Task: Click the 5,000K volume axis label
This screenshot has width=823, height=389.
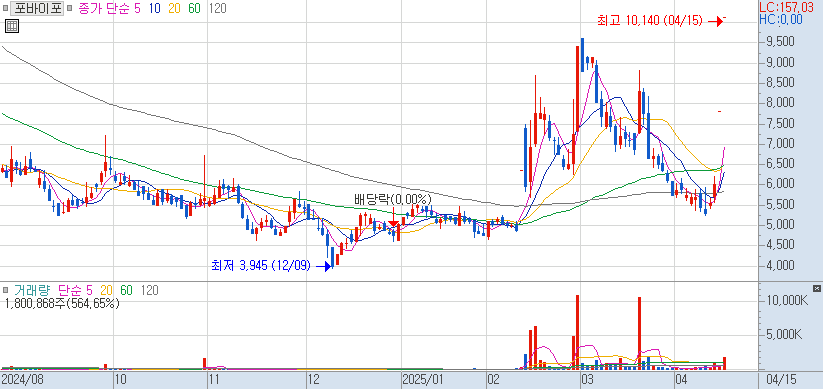Action: click(785, 334)
